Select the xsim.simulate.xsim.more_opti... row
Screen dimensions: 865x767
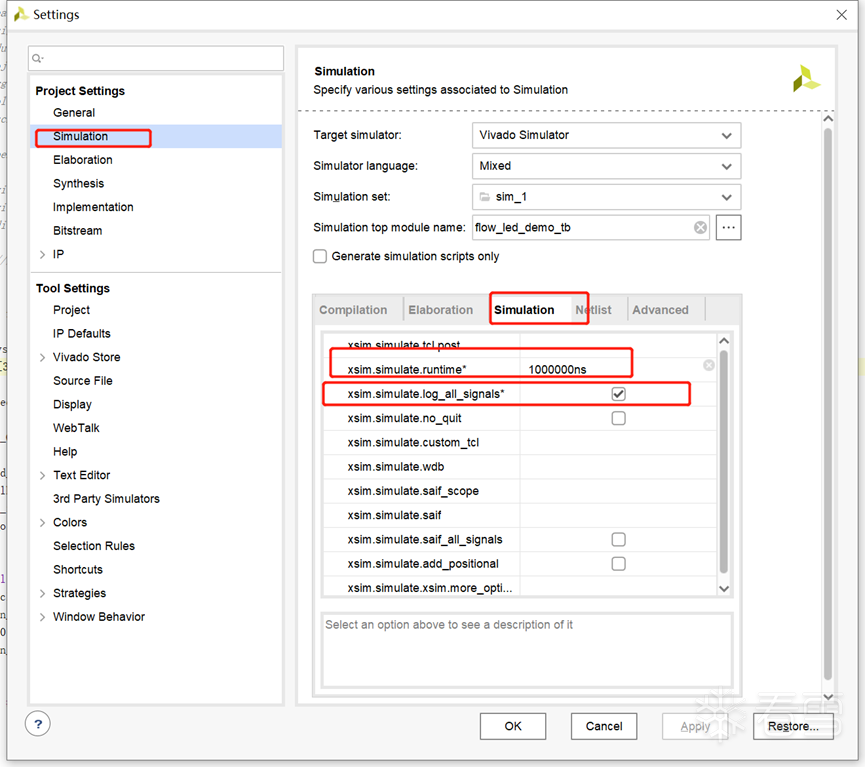click(520, 587)
